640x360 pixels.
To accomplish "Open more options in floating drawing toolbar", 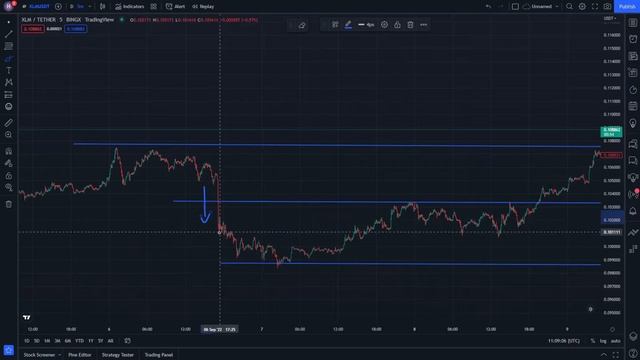I will point(424,25).
